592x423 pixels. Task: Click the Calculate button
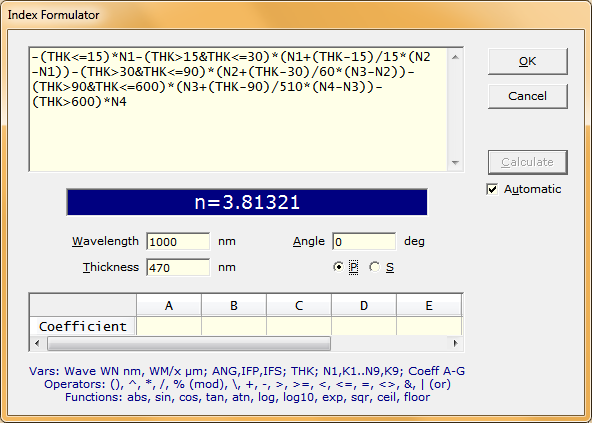coord(527,162)
